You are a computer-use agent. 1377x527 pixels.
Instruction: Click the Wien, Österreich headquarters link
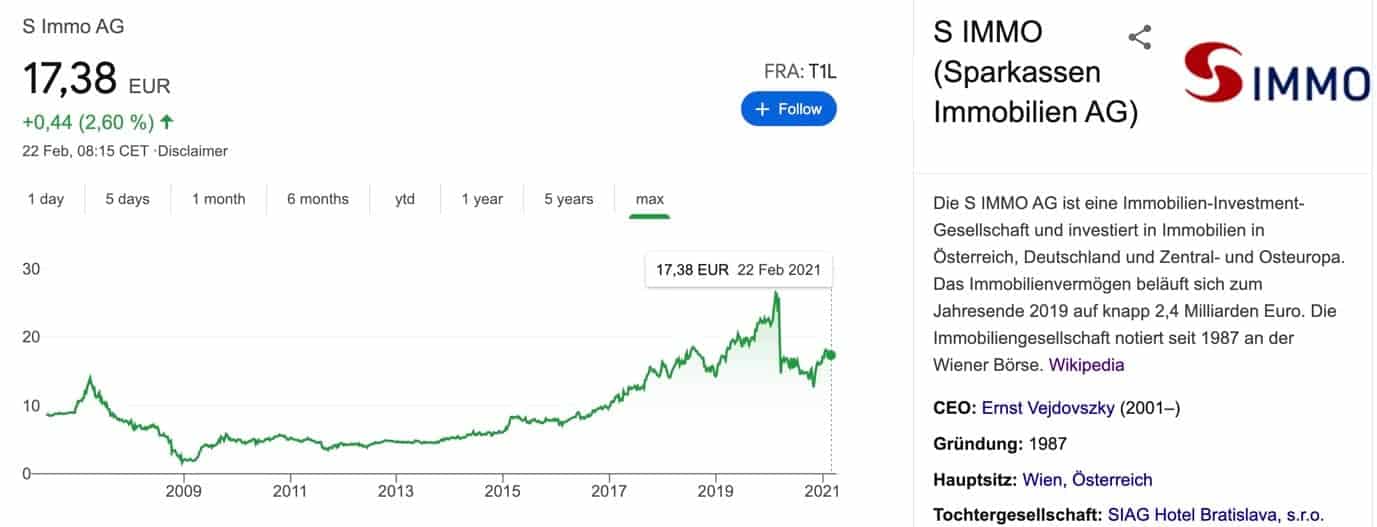coord(1087,480)
